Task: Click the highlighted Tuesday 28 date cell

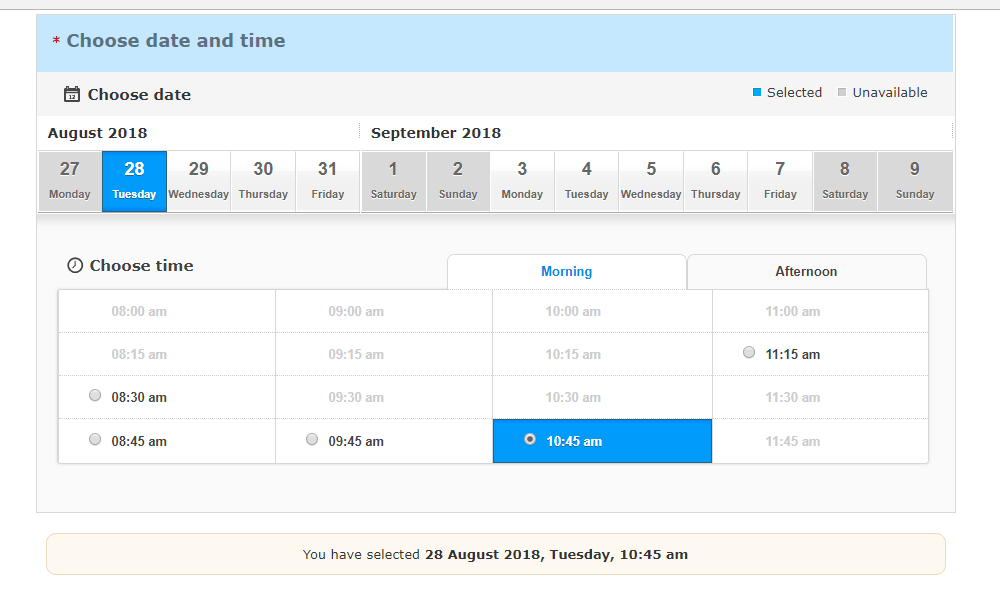Action: (134, 181)
